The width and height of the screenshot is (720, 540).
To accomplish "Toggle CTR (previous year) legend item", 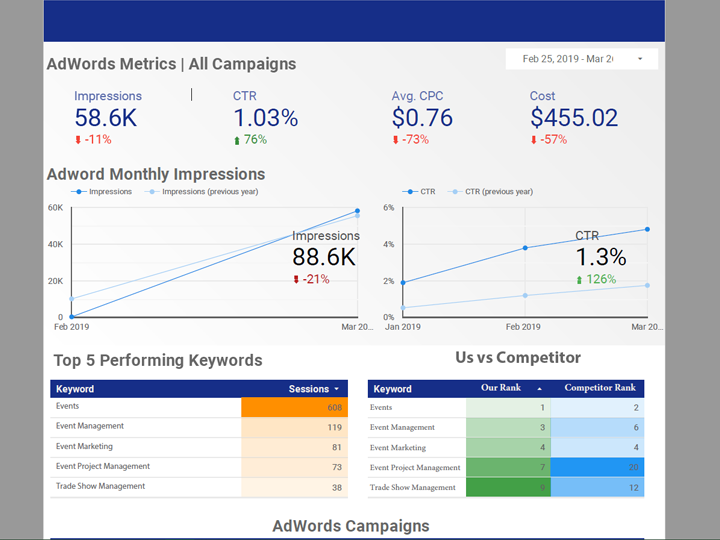I will [x=490, y=191].
